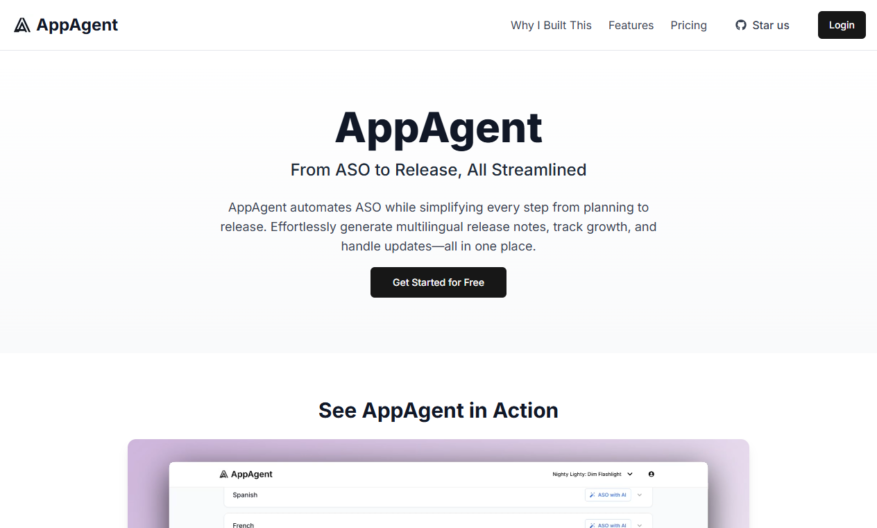Viewport: 877px width, 528px height.
Task: Click the GitHub icon beside Star us
Action: [741, 25]
